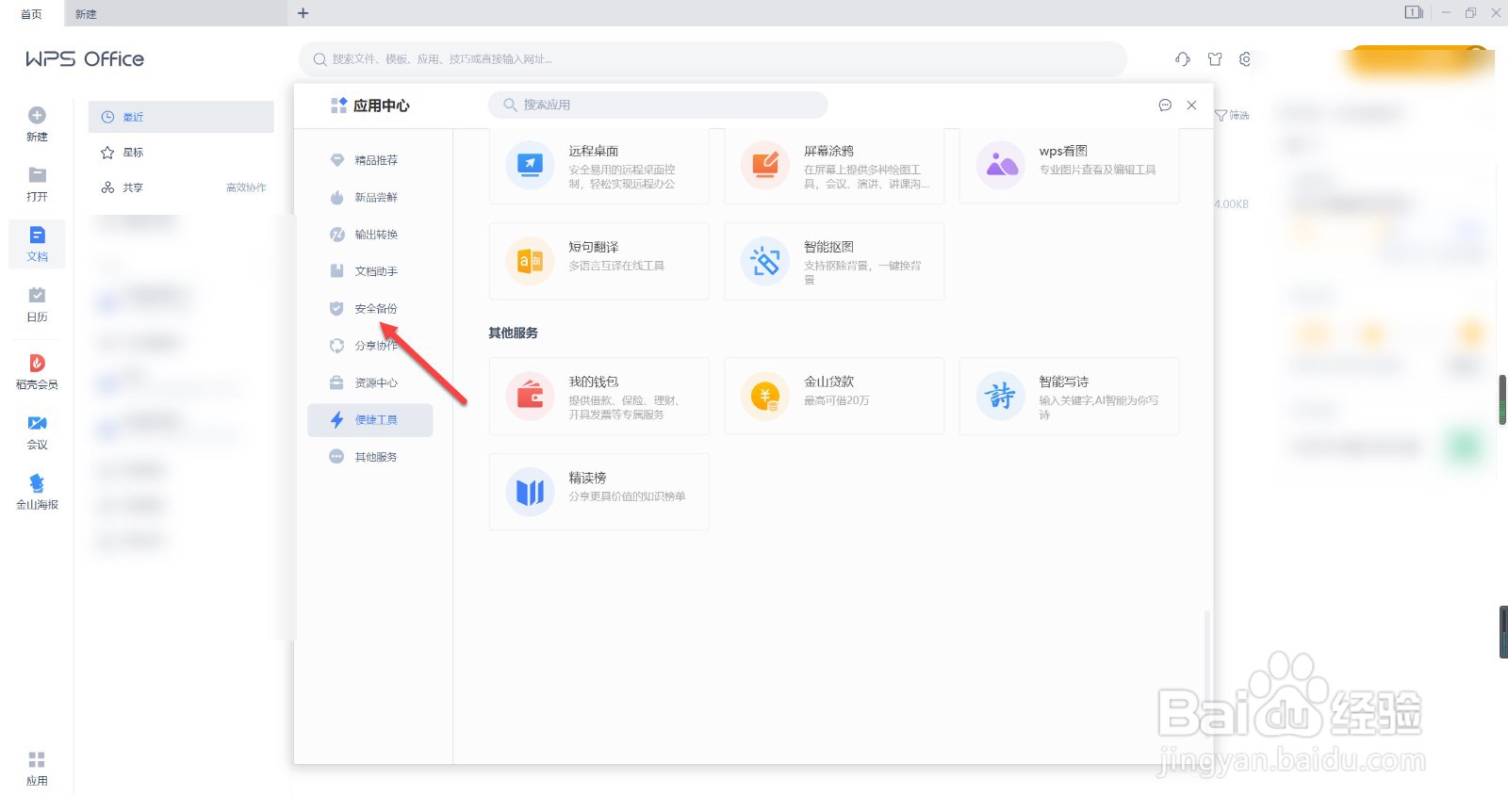
Task: Open 金山海报 in sidebar
Action: 37,493
